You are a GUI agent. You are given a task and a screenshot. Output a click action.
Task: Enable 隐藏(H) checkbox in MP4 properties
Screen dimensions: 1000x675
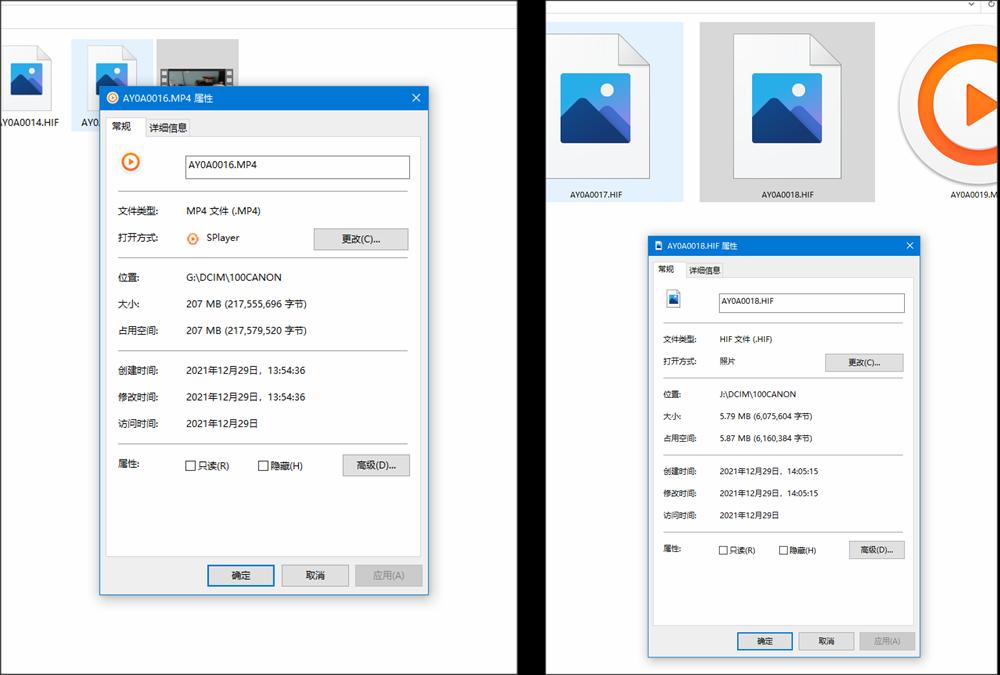coord(263,466)
